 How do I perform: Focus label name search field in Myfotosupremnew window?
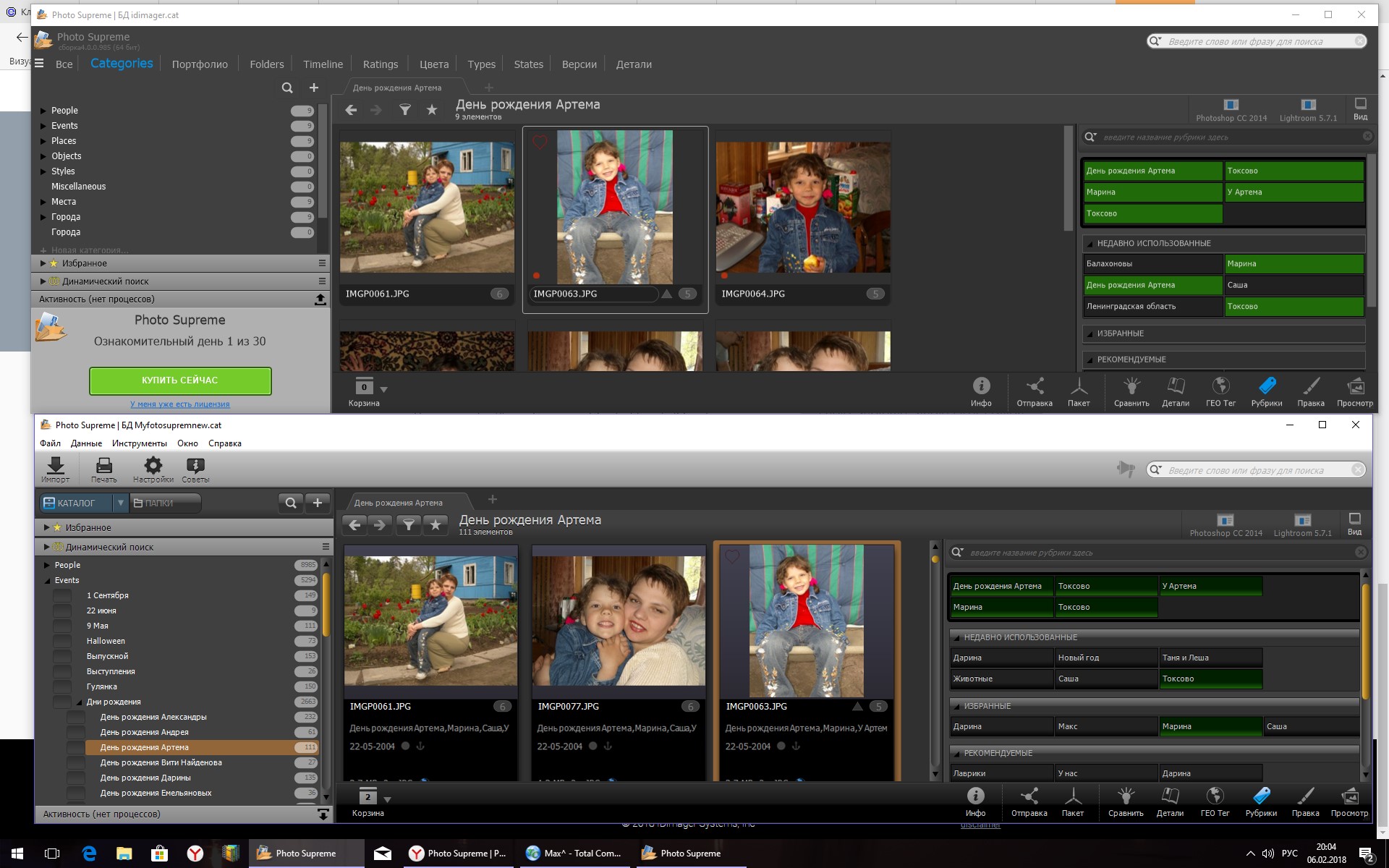coord(1157,553)
